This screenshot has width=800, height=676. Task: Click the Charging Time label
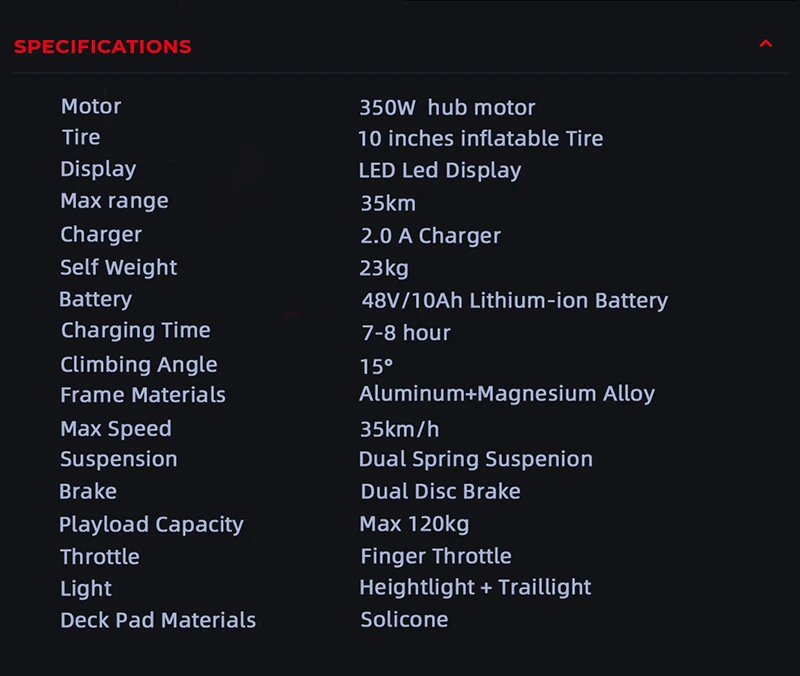pos(135,330)
